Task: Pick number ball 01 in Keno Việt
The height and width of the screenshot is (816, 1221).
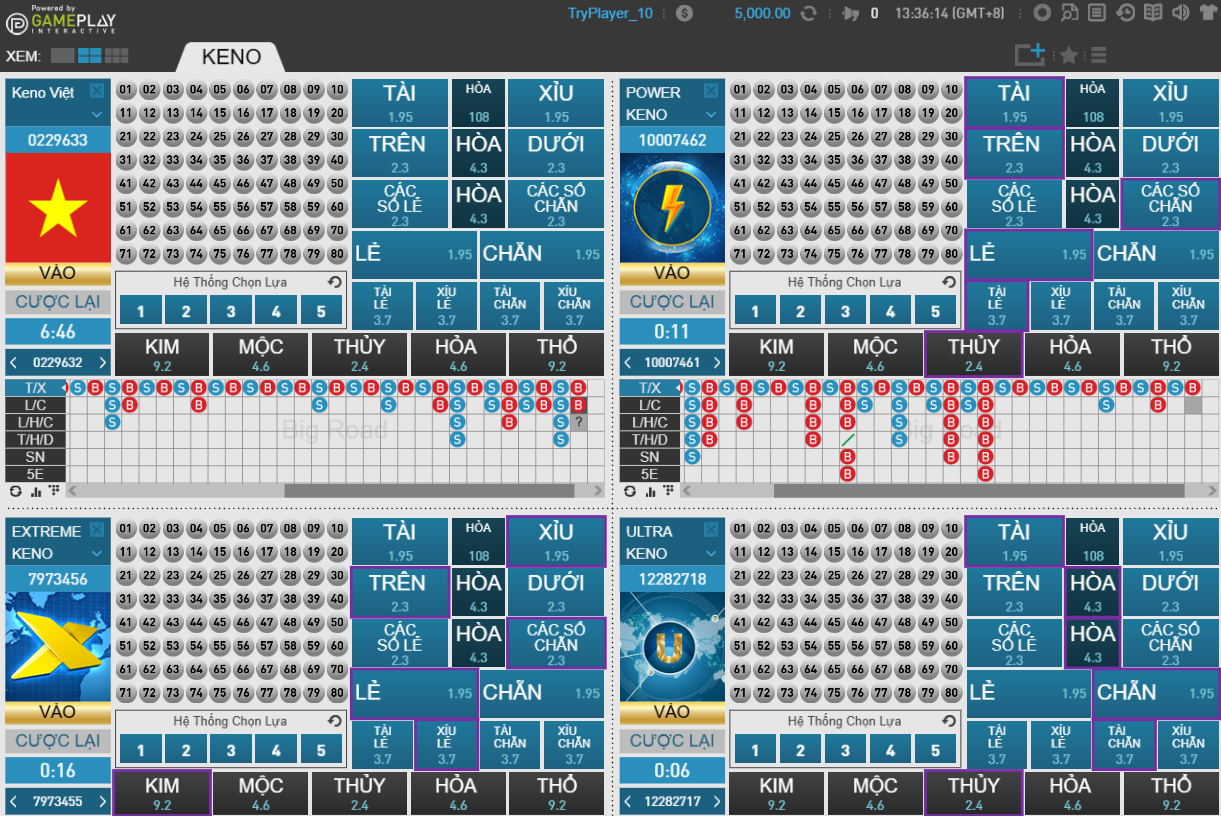Action: coord(126,90)
